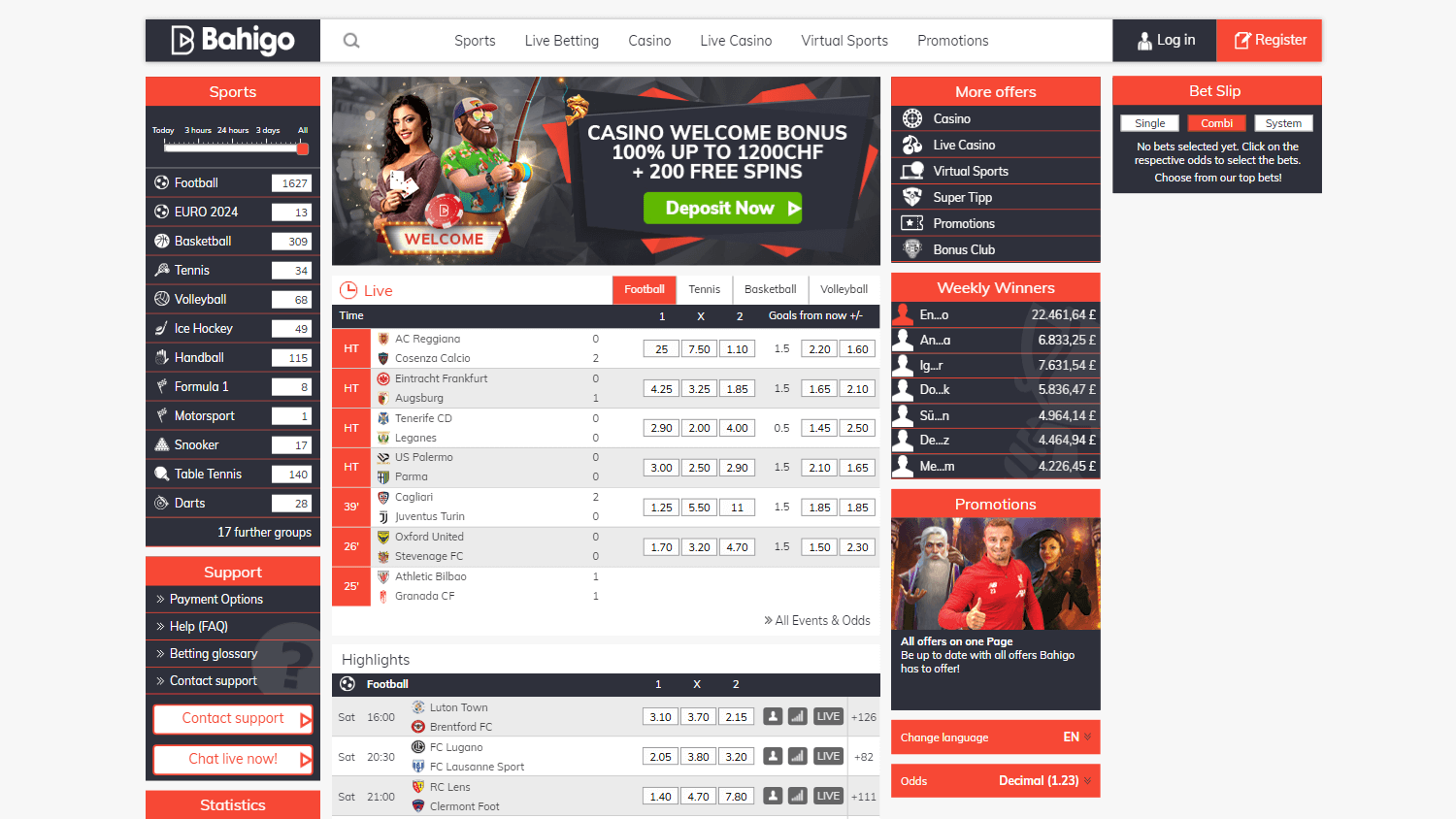Click Deposit Now banner button

coord(722,208)
